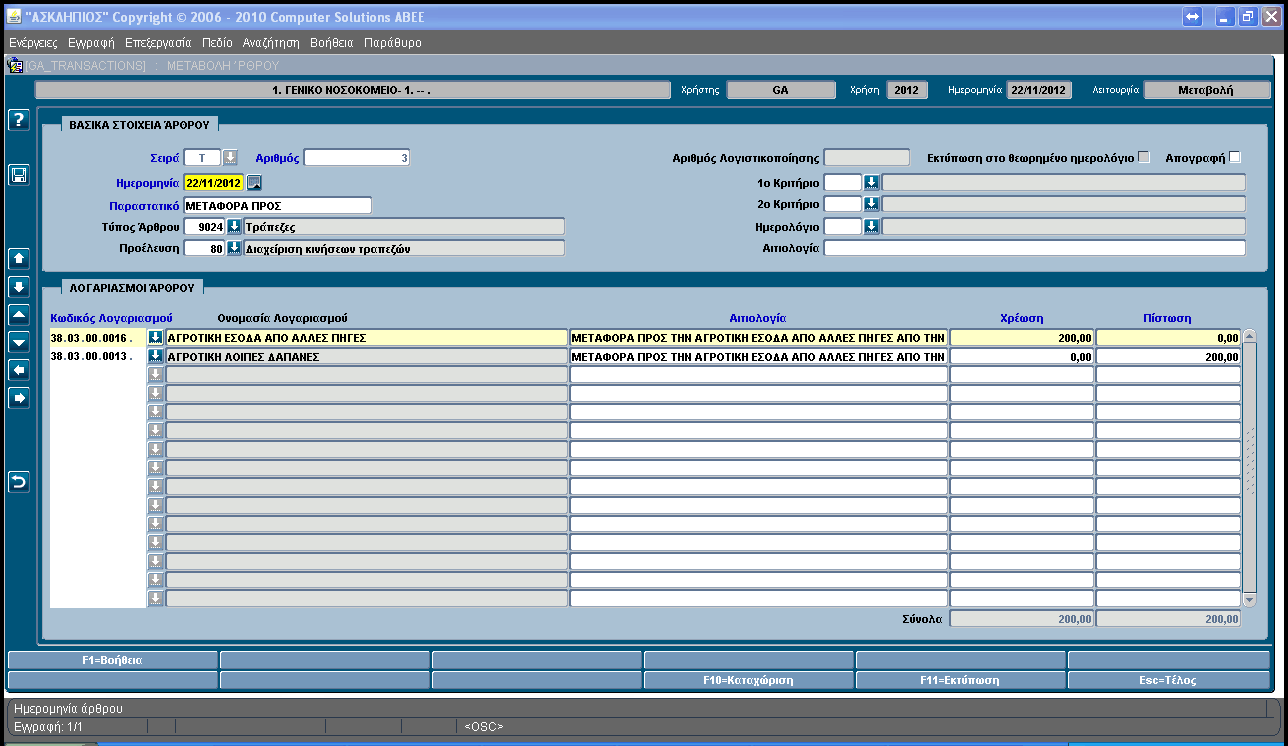This screenshot has width=1288, height=746.
Task: Click the GA_TRANSACTIONS form icon
Action: coord(15,65)
